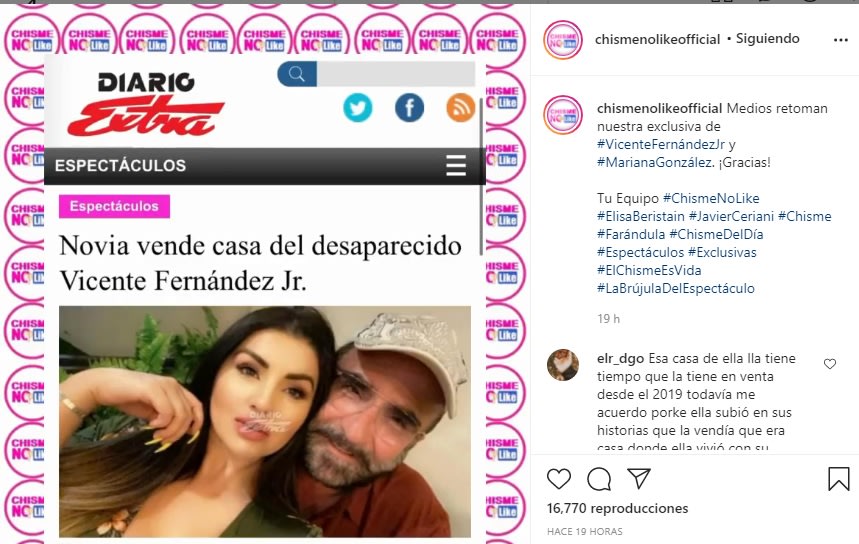Click the magnifier search button

pos(297,74)
